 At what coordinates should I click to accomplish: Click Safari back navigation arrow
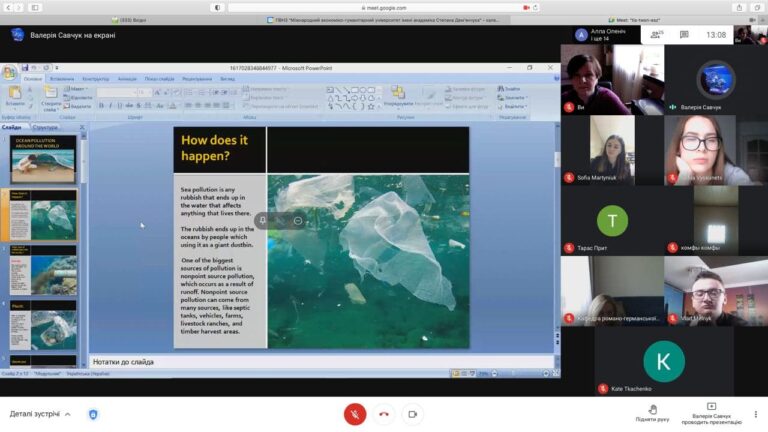[8, 8]
